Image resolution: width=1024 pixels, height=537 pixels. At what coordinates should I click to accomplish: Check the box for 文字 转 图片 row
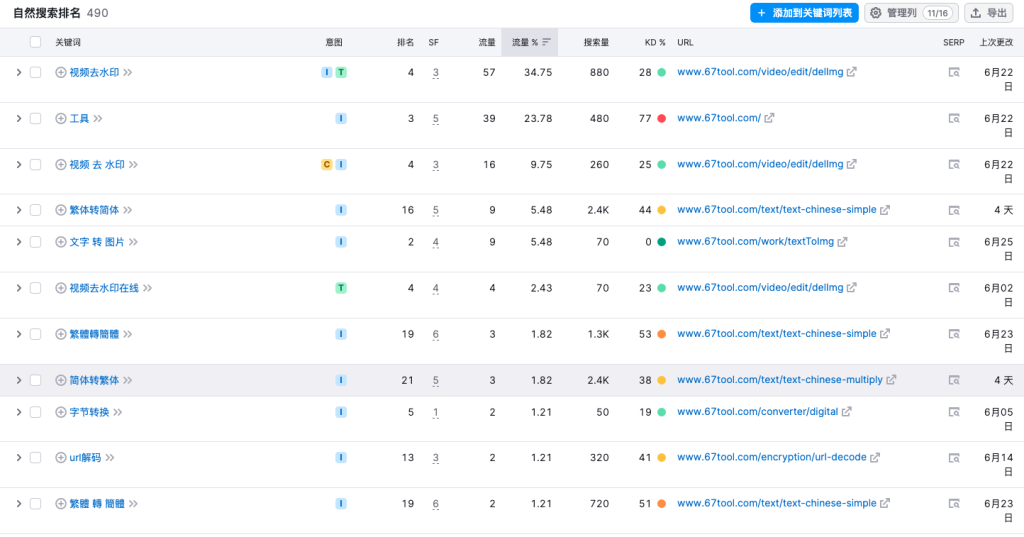(x=35, y=242)
